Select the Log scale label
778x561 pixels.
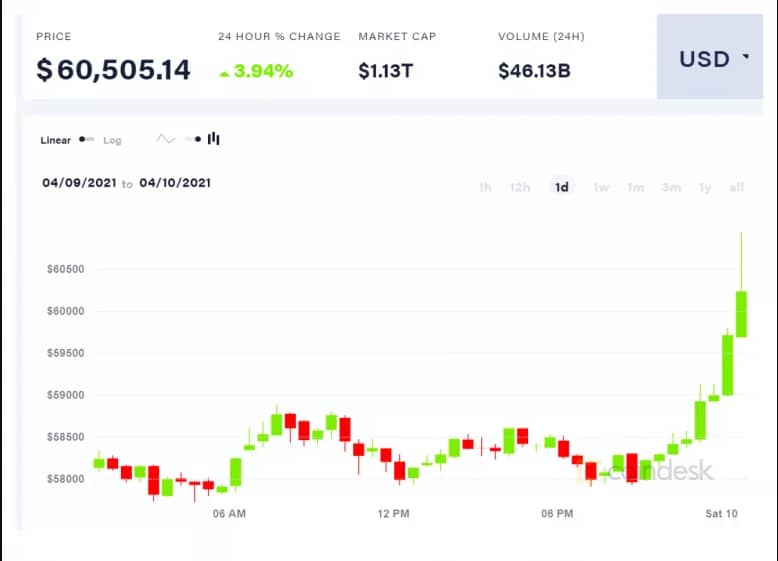click(112, 141)
